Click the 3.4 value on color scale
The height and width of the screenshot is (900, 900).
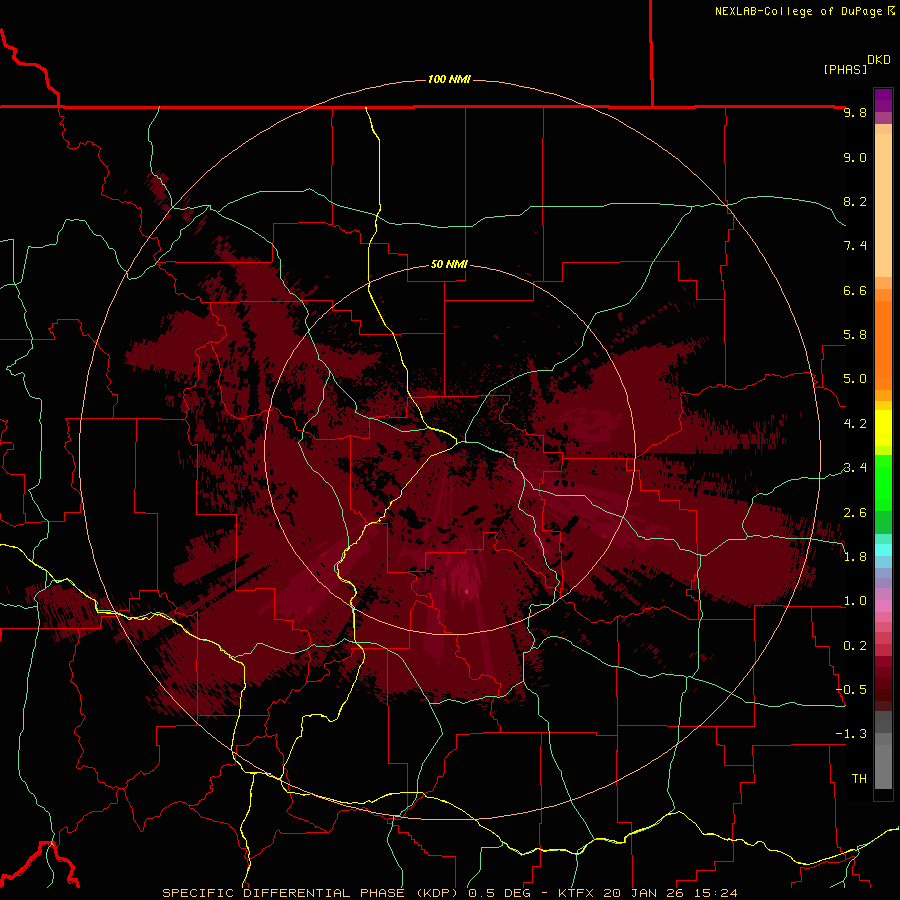tap(855, 468)
